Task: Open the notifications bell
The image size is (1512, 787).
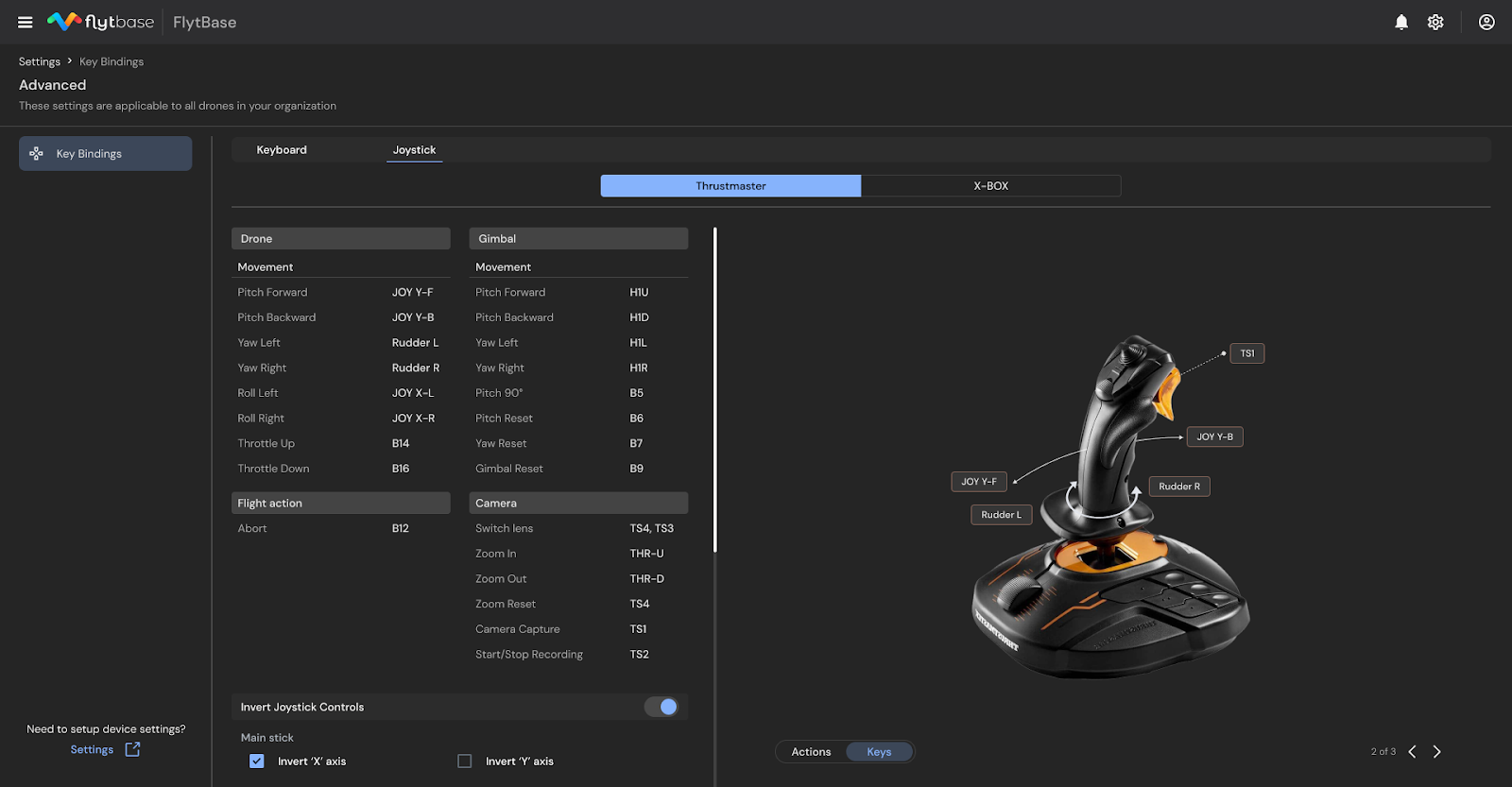Action: 1401,22
